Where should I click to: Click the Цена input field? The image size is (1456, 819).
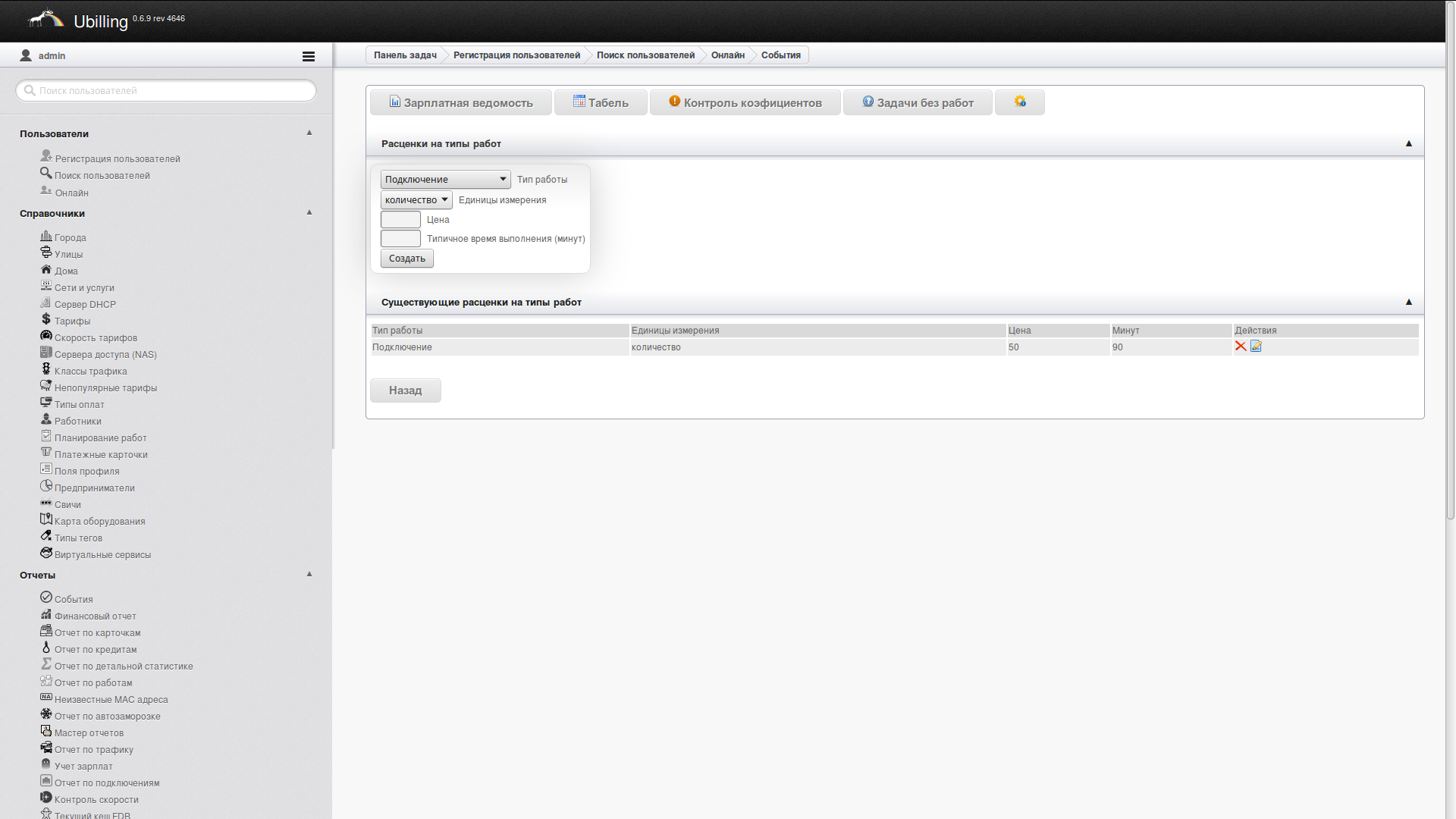pos(400,220)
